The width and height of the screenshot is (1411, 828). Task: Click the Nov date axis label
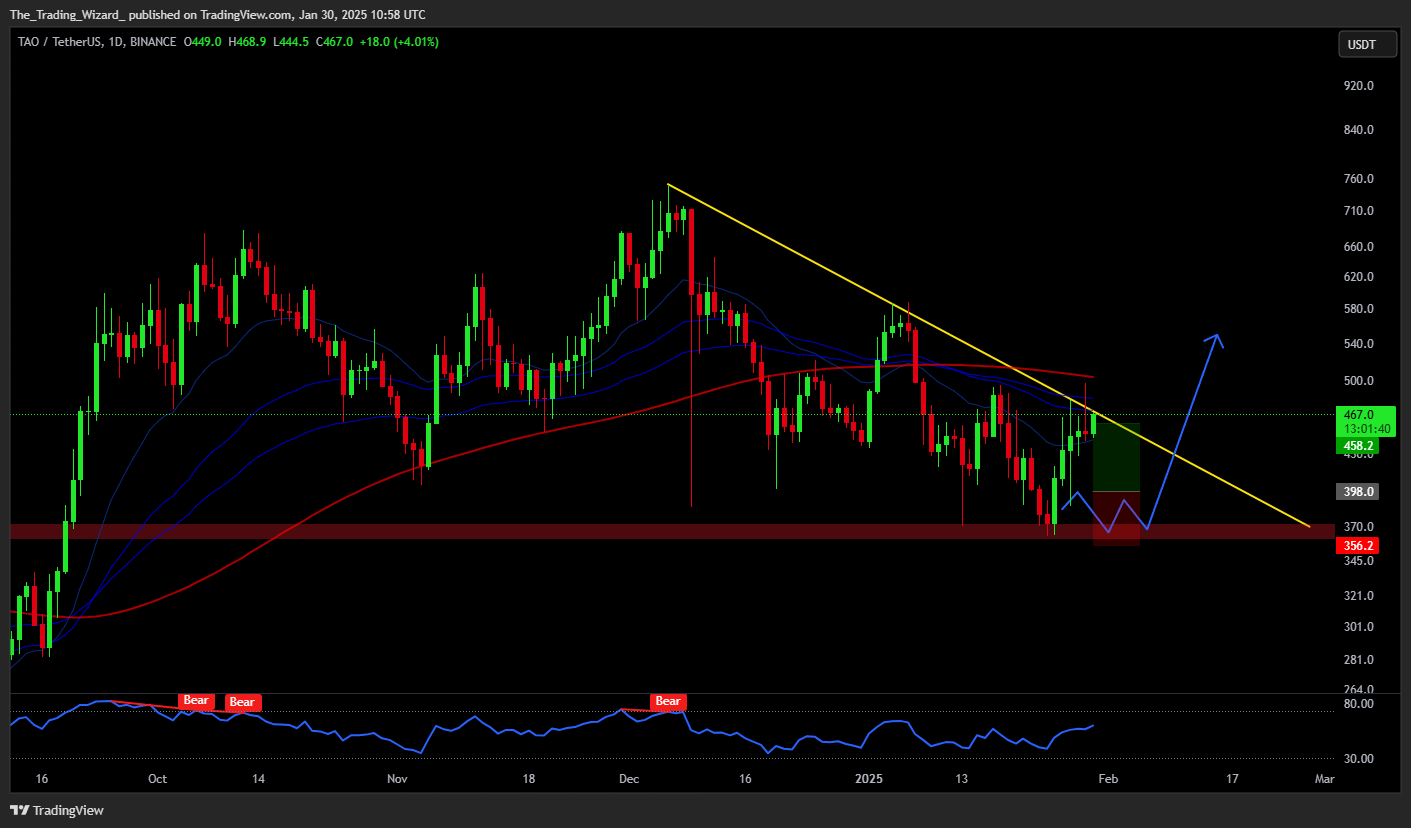tap(398, 779)
